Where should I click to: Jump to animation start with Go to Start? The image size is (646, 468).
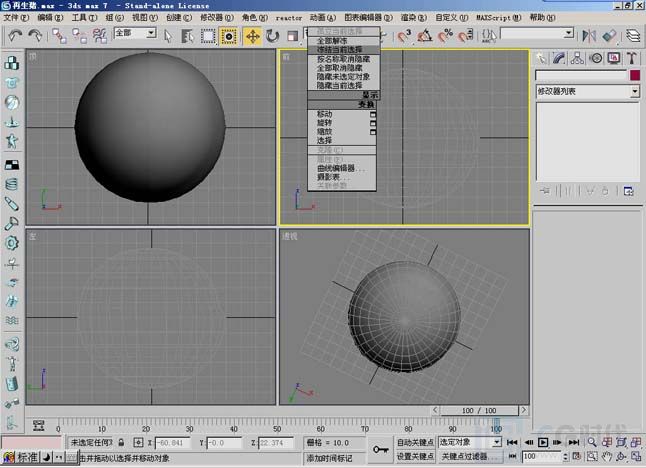[512, 442]
